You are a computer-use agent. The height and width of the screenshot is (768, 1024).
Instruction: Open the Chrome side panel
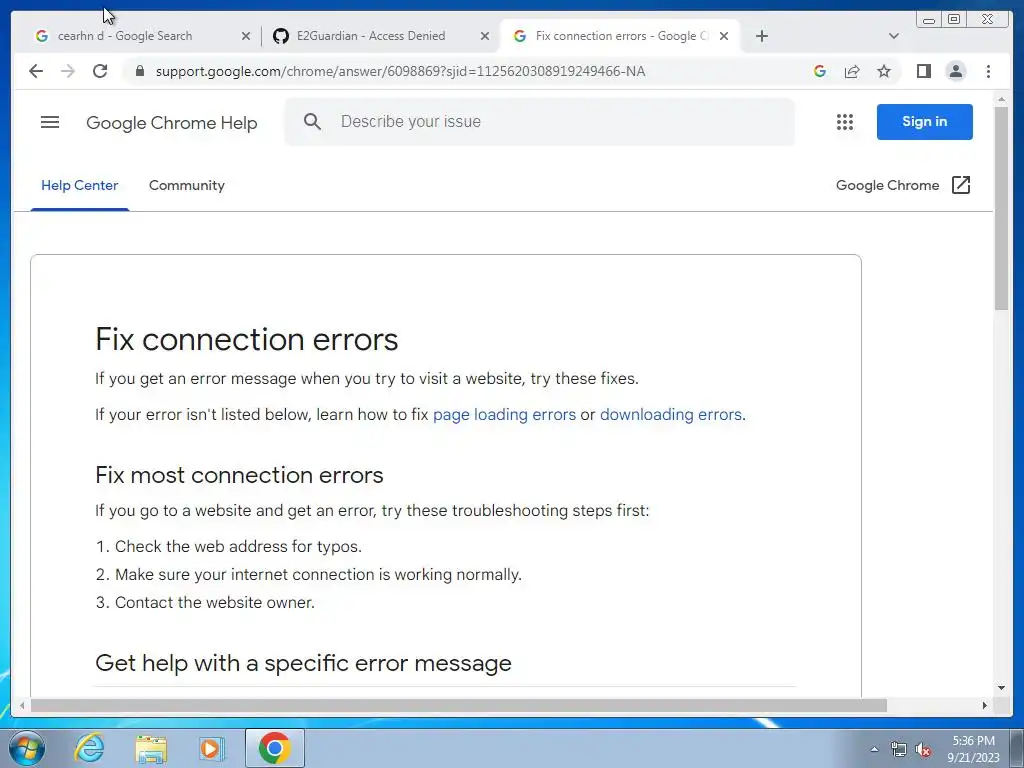pyautogui.click(x=923, y=71)
